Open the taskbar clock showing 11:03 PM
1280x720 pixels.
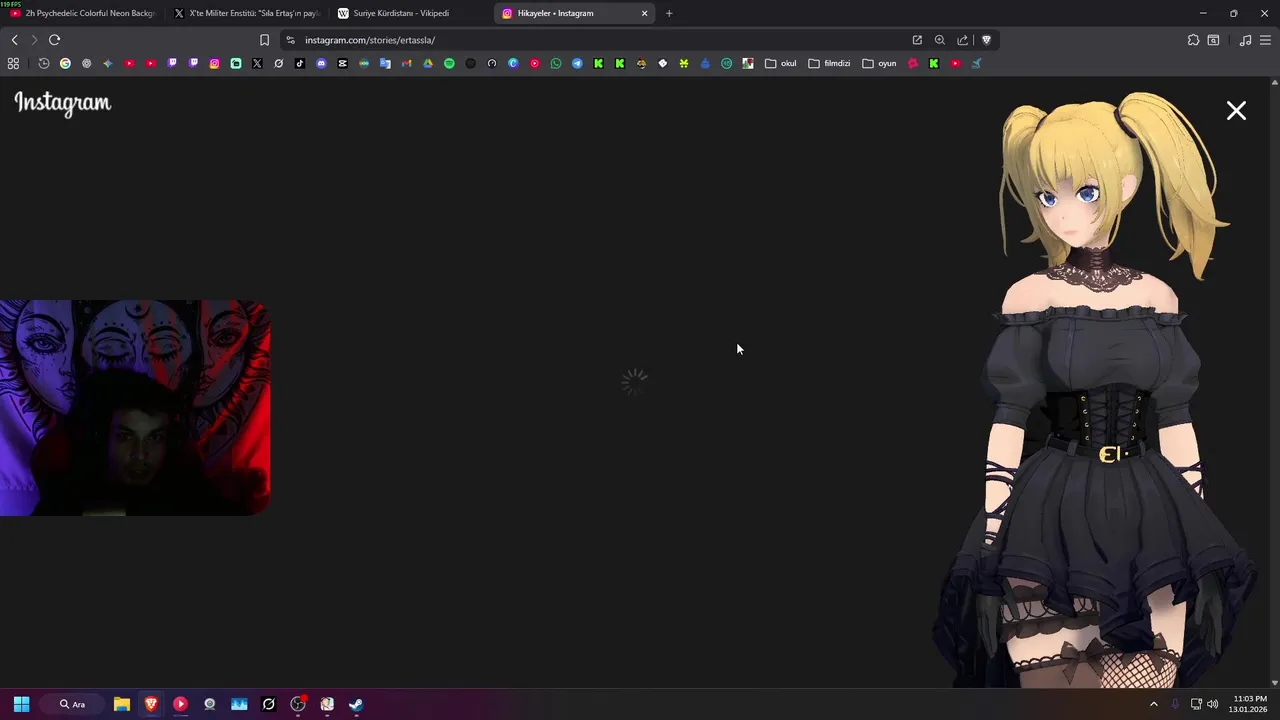[x=1250, y=704]
